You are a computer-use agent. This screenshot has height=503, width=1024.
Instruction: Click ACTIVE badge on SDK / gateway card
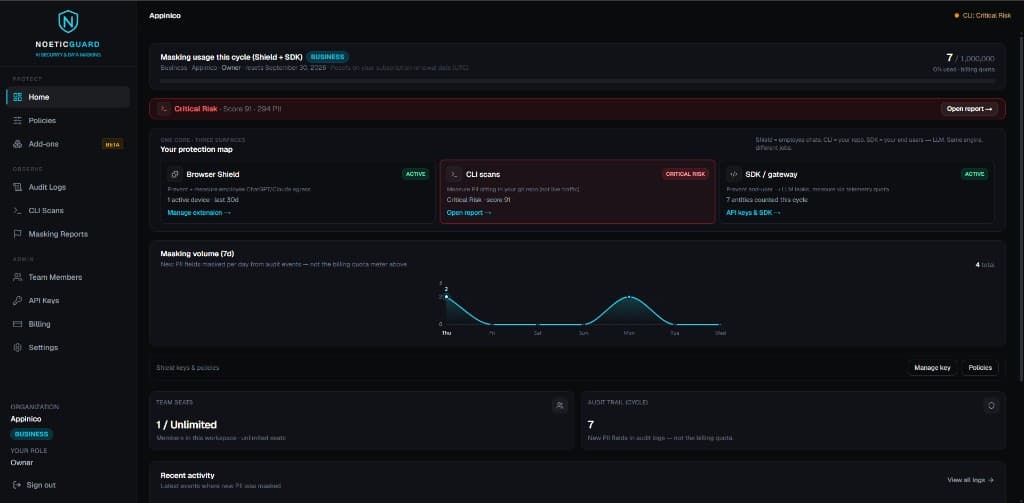974,174
